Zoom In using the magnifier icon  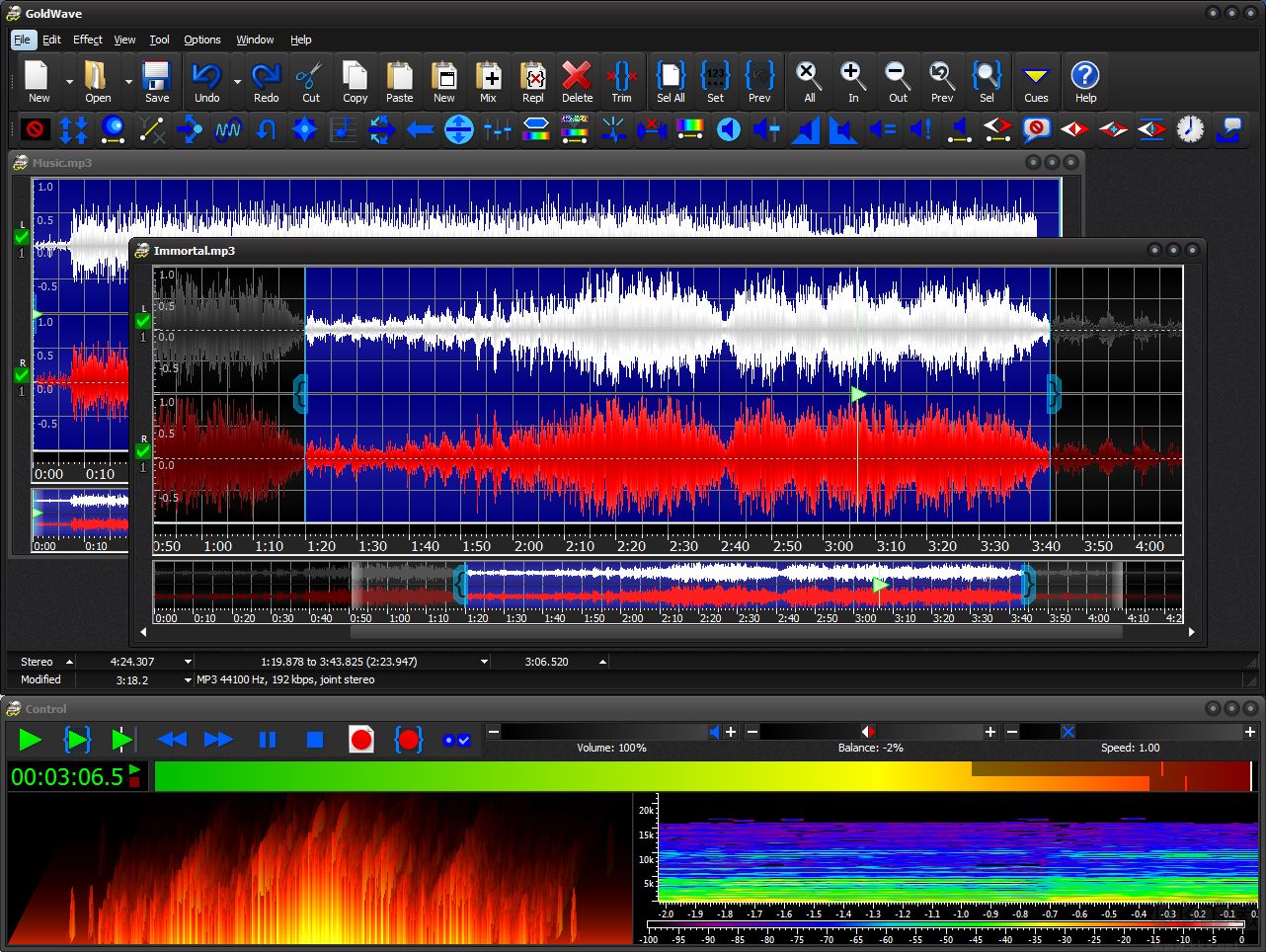[x=852, y=82]
